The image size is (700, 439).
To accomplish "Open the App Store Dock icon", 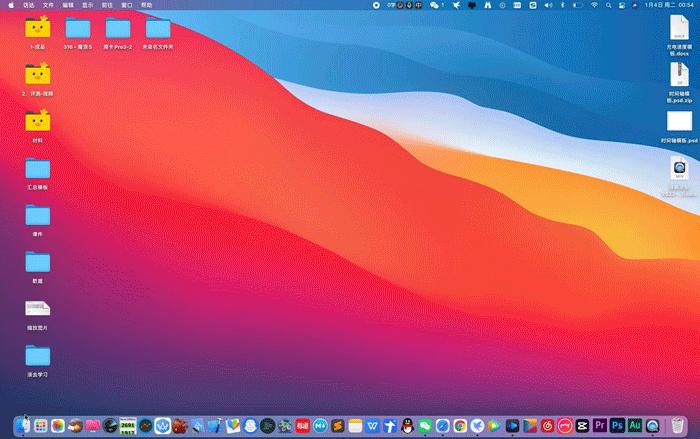I will [198, 426].
